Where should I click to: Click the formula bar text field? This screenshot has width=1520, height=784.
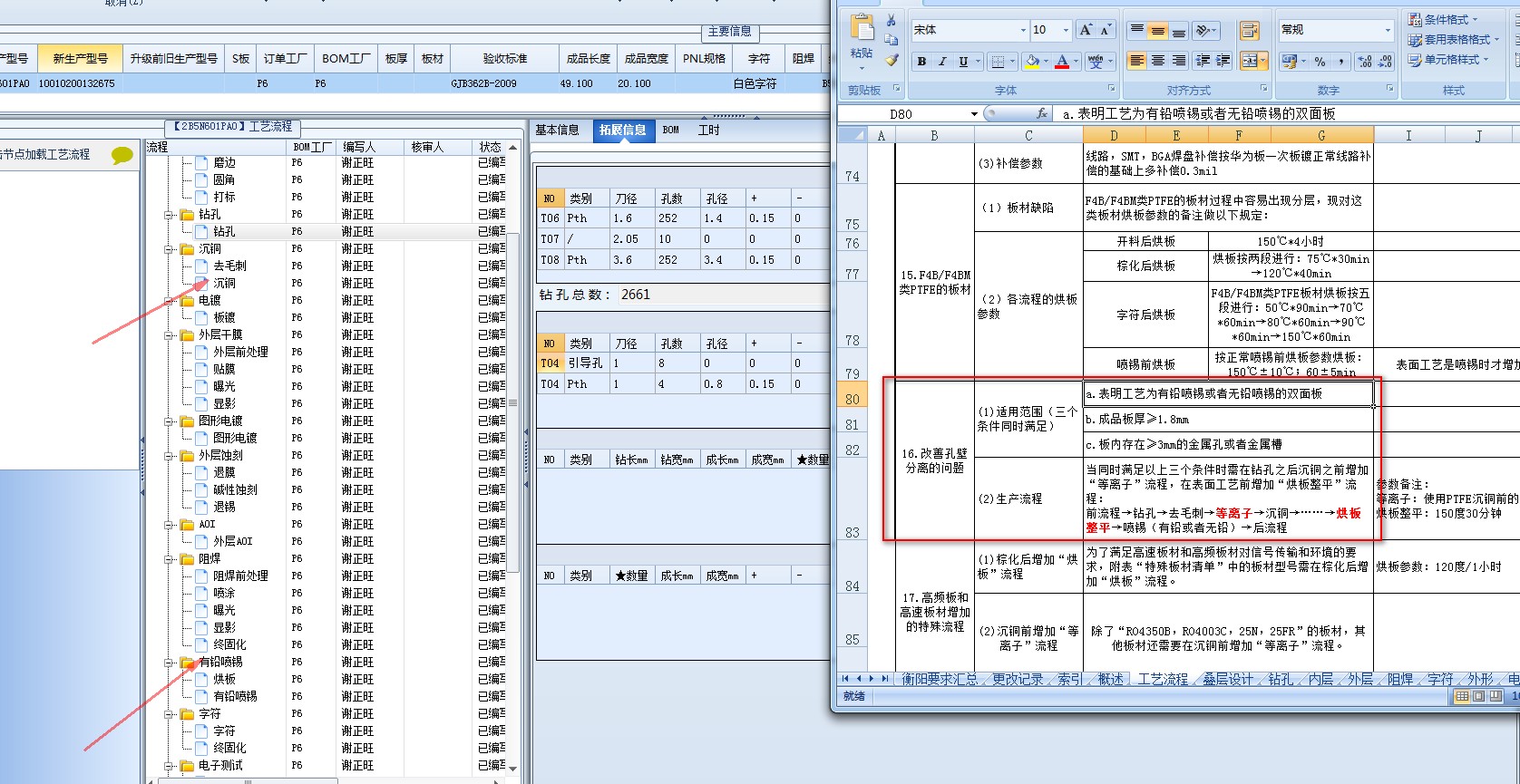tap(1288, 114)
